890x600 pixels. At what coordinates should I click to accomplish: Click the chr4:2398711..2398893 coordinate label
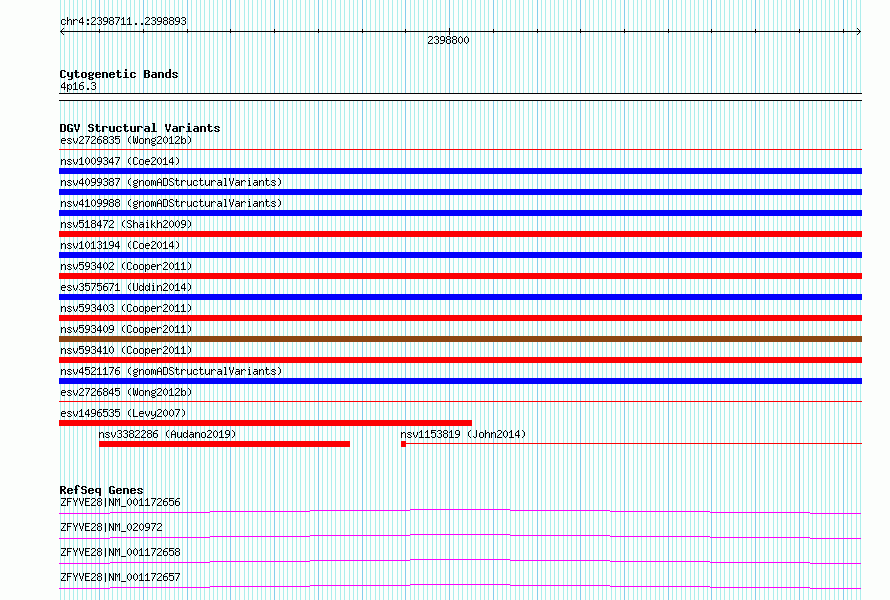[x=123, y=21]
